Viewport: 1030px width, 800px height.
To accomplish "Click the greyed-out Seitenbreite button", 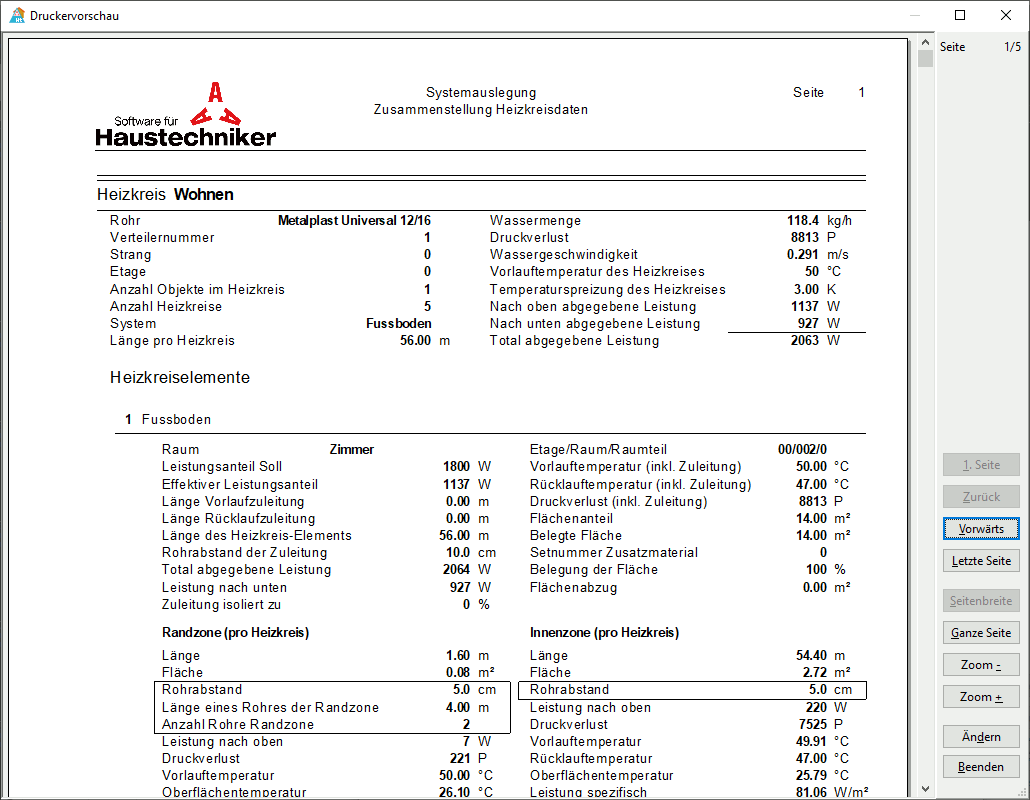I will click(x=981, y=601).
